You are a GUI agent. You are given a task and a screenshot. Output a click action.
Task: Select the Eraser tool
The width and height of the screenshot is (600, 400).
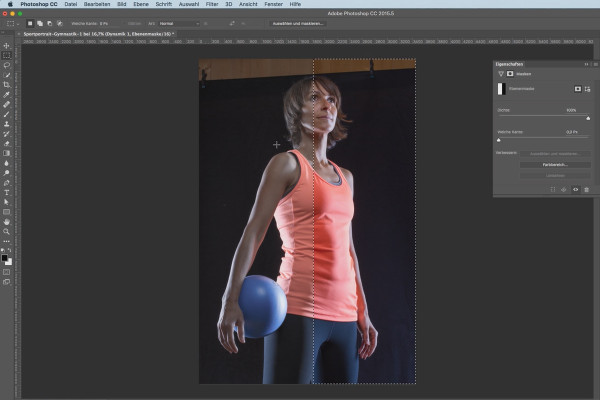point(7,144)
